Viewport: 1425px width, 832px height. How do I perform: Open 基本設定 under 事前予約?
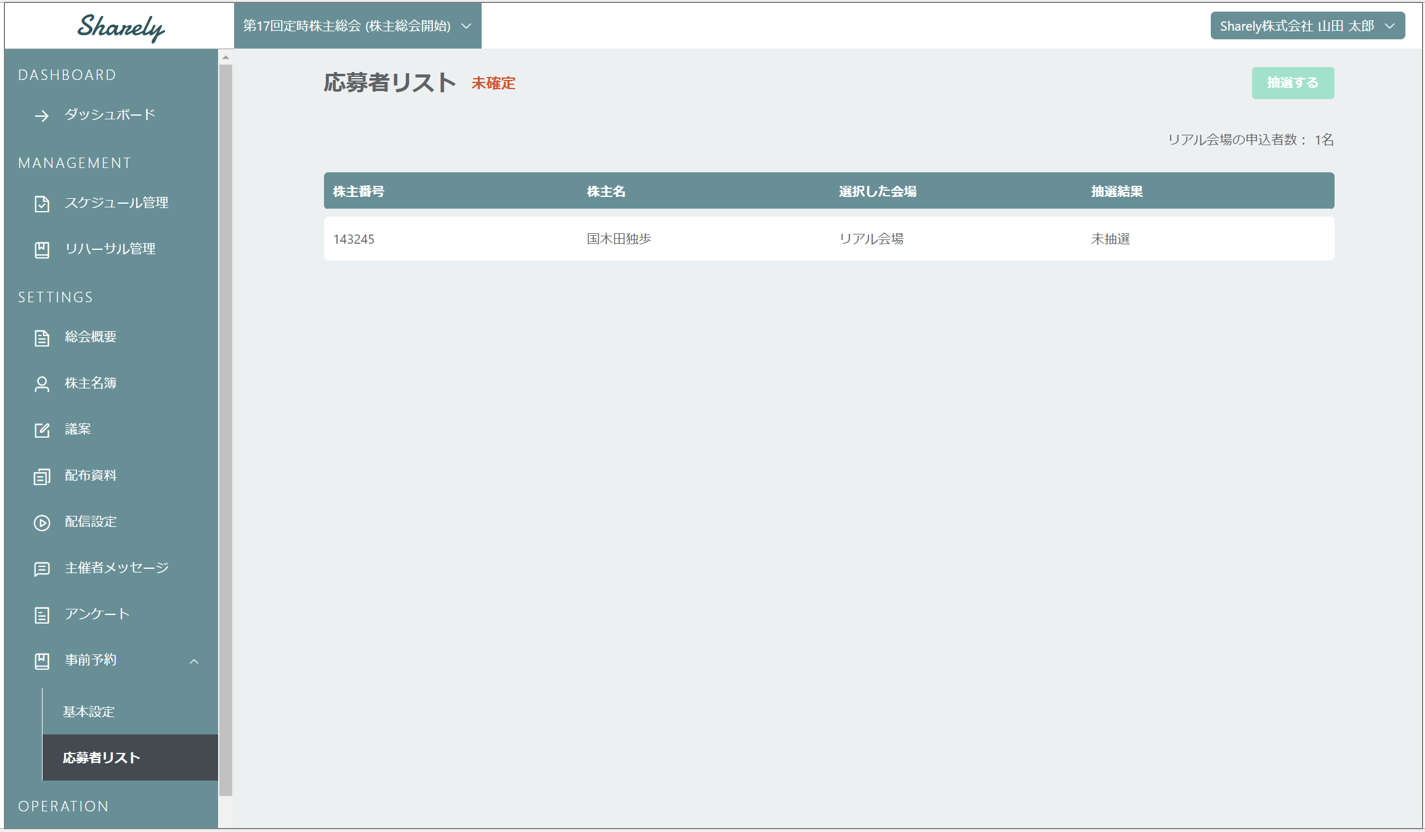(x=89, y=712)
